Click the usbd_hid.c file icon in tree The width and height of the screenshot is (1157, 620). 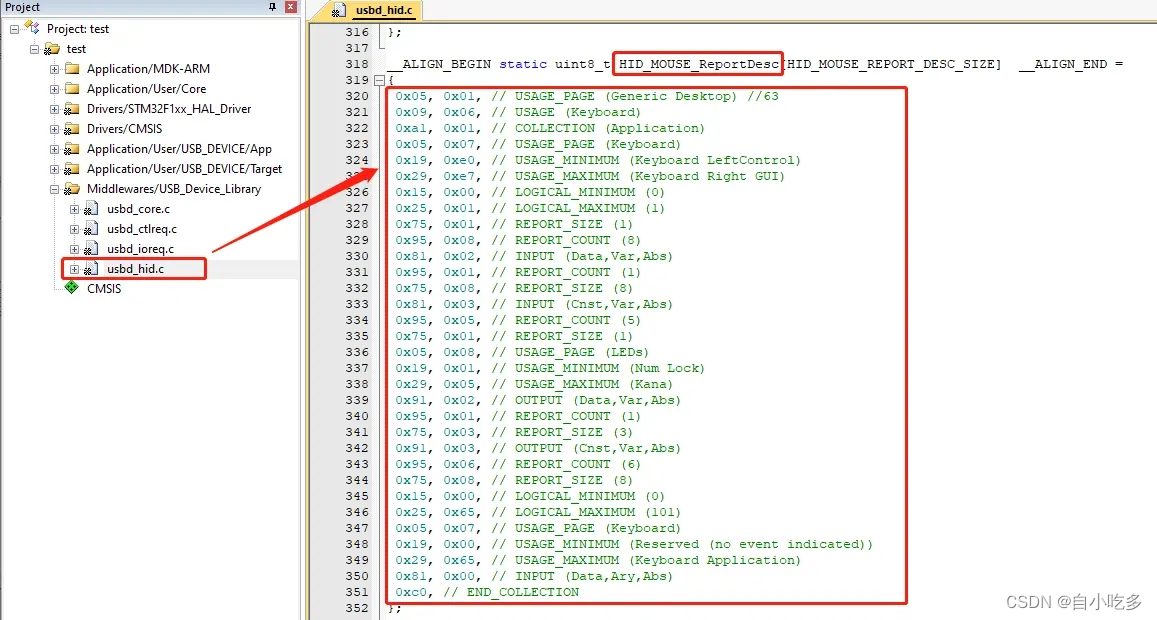pyautogui.click(x=91, y=269)
